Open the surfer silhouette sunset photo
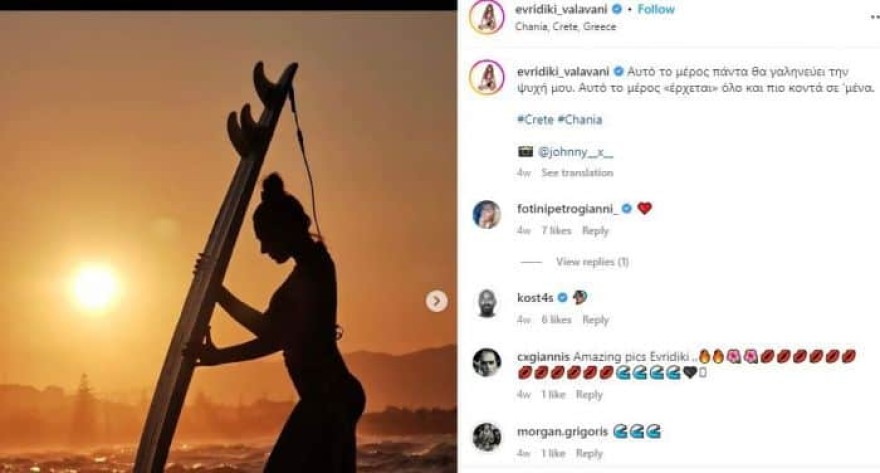Image resolution: width=880 pixels, height=473 pixels. (x=228, y=242)
